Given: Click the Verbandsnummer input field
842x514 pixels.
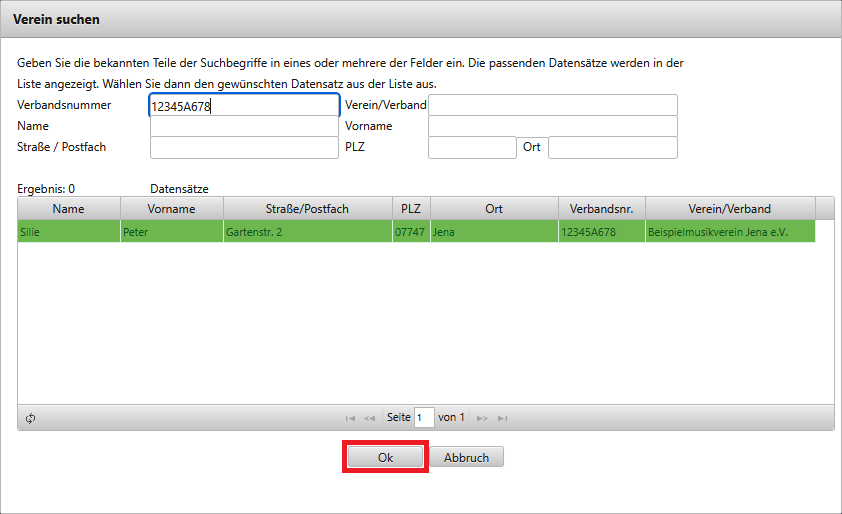Looking at the screenshot, I should (x=244, y=105).
